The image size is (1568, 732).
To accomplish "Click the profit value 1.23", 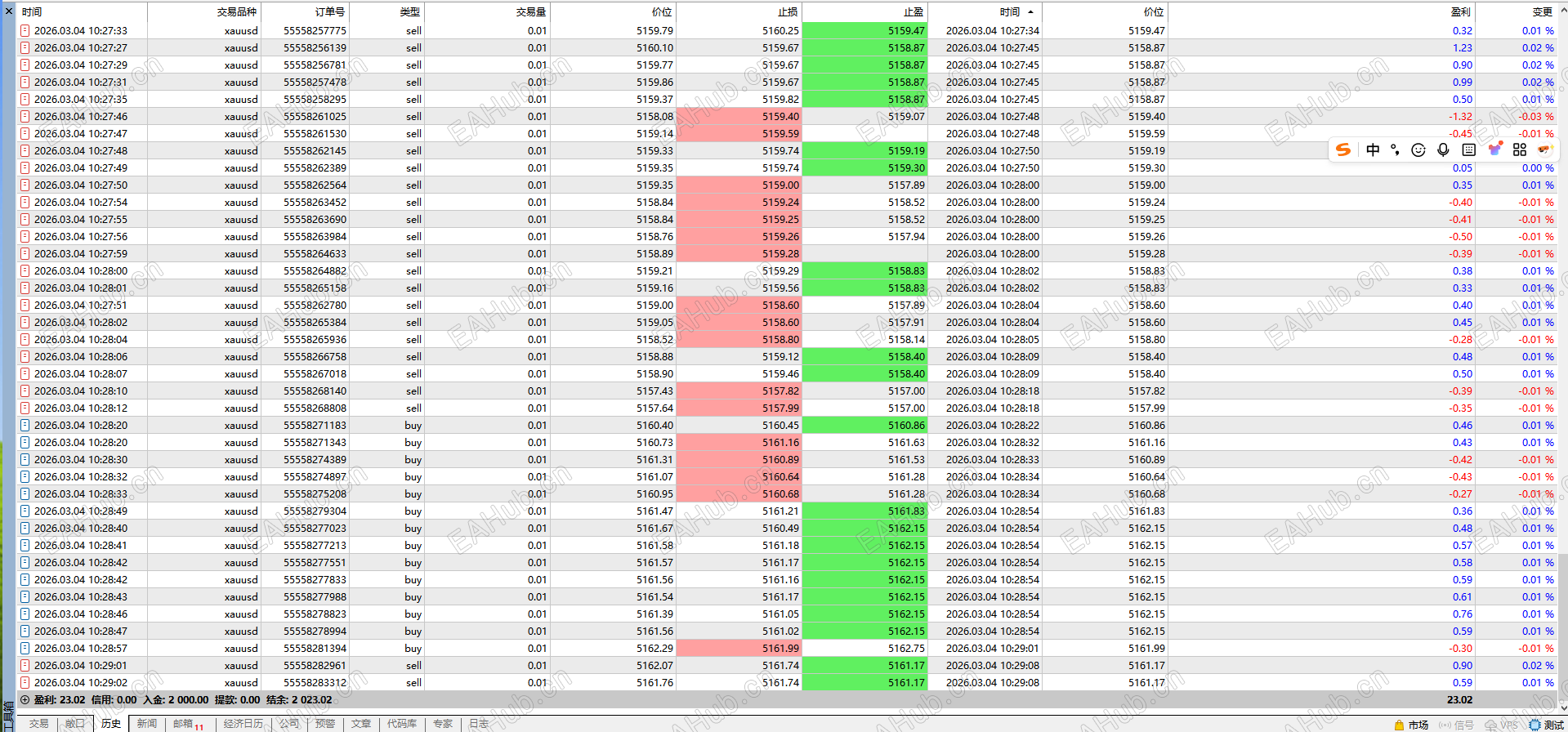I will coord(1463,48).
